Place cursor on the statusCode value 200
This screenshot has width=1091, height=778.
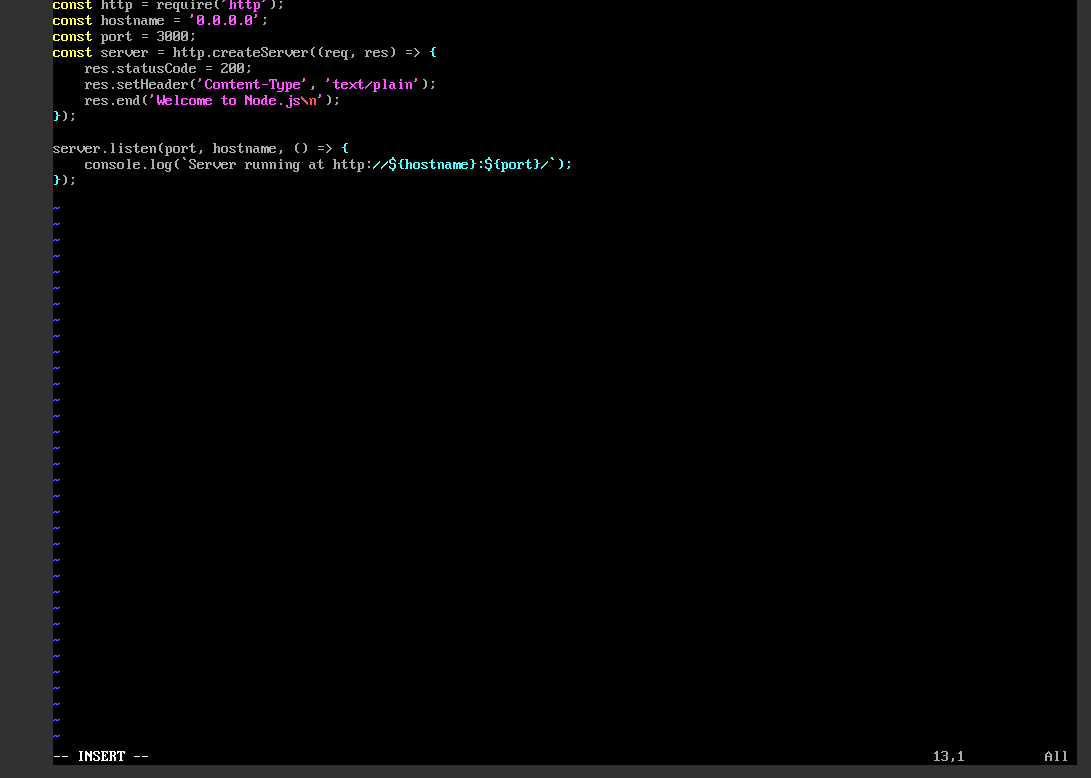click(x=232, y=69)
